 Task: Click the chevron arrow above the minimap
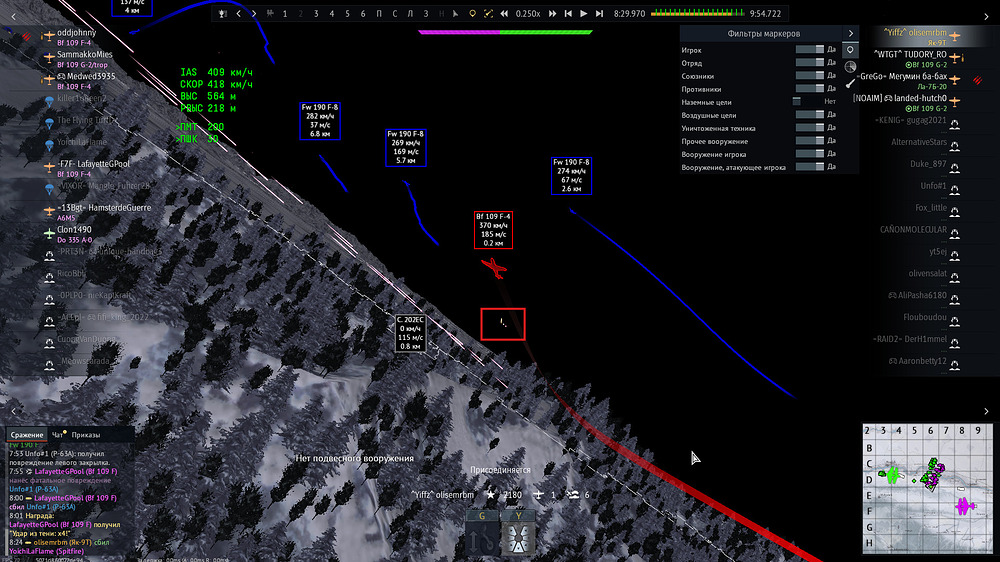pyautogui.click(x=986, y=411)
